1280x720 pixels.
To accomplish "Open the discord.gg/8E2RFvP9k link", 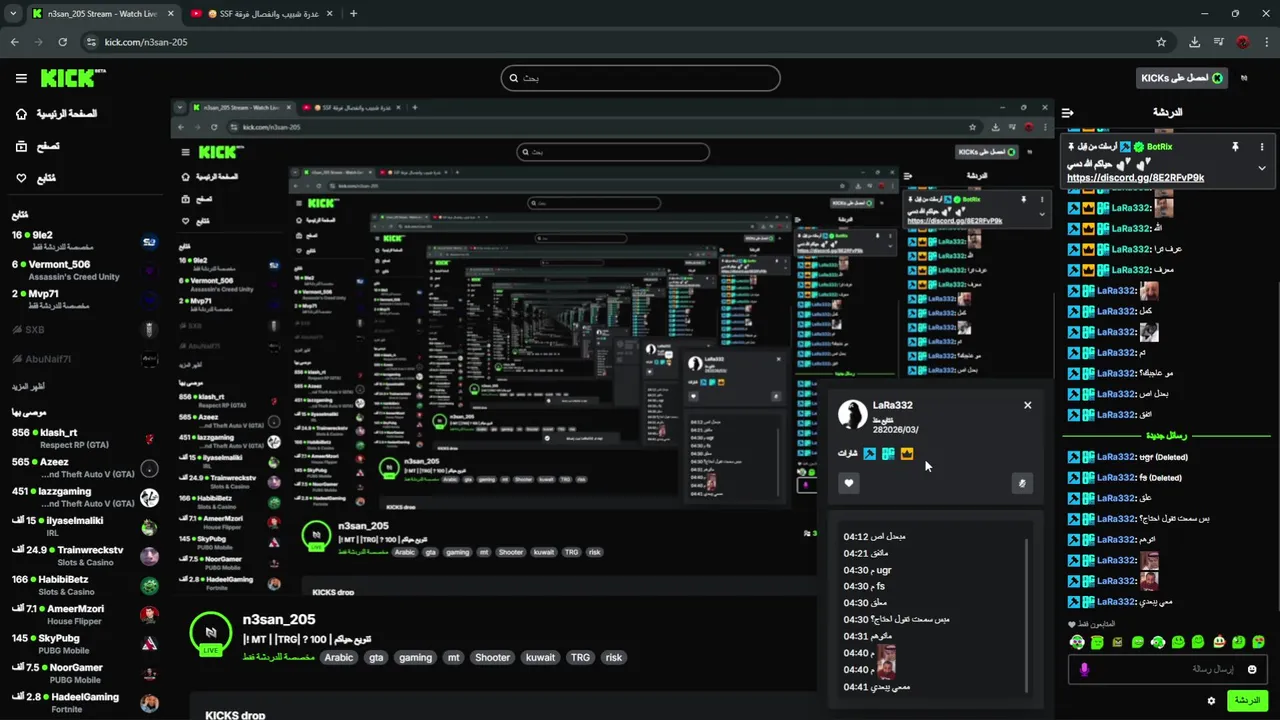I will tap(1135, 178).
